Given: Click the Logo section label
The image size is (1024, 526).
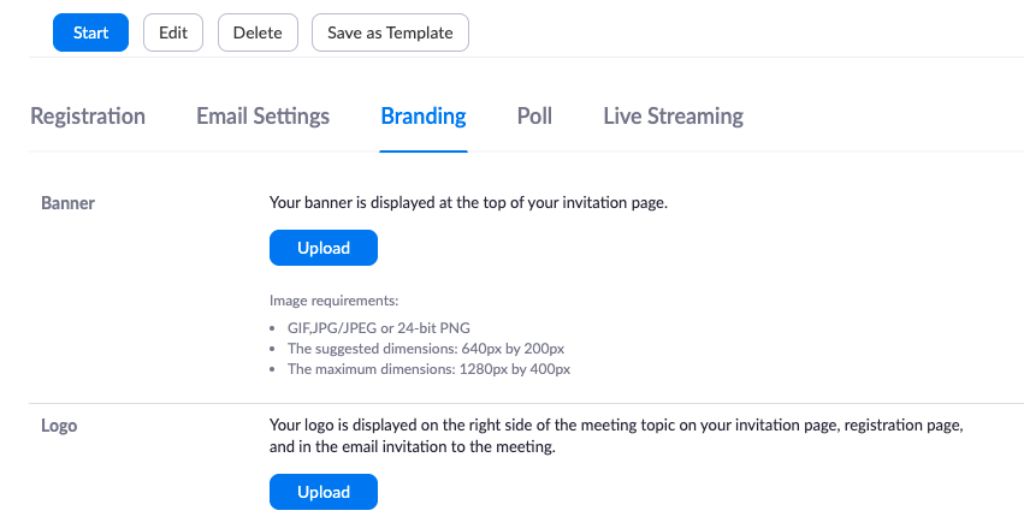Looking at the screenshot, I should 59,426.
